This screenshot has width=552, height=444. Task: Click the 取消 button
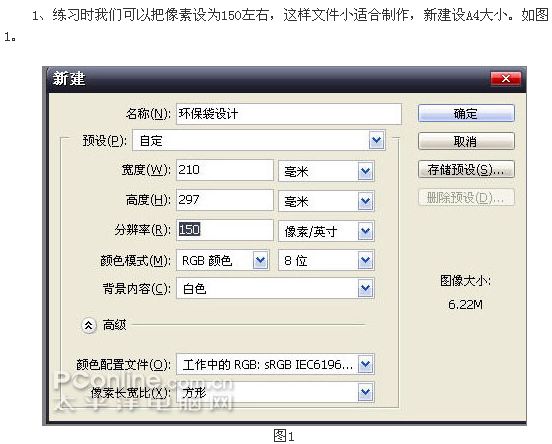click(466, 142)
